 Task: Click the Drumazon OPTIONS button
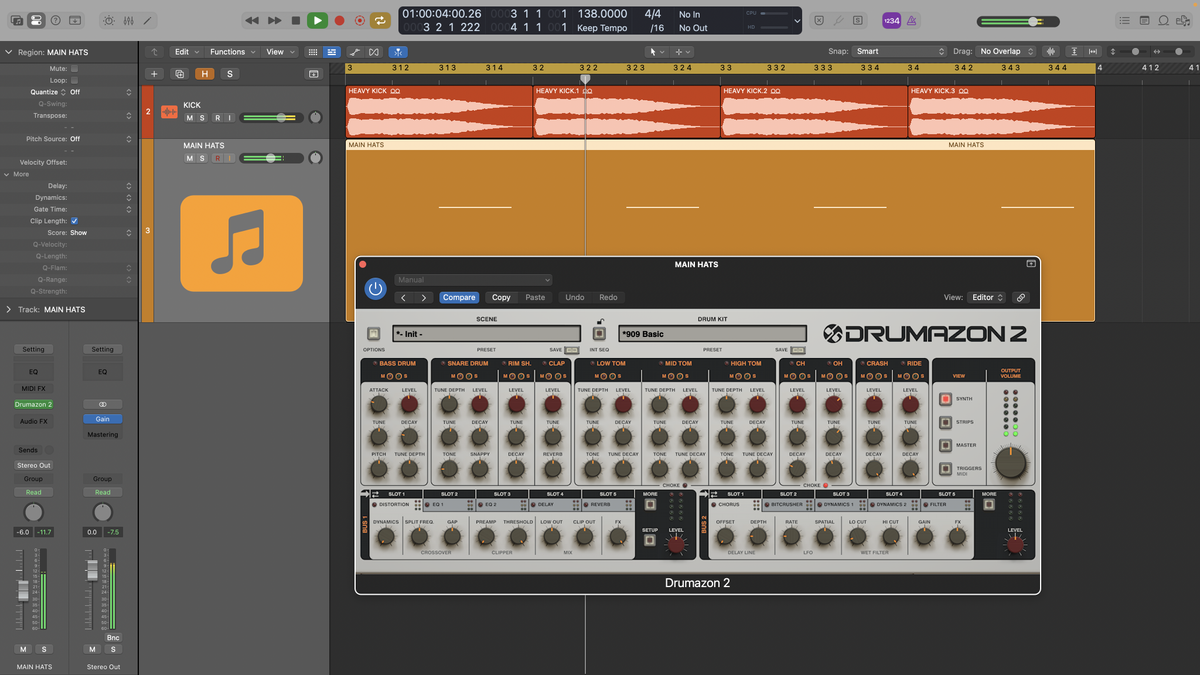(x=374, y=334)
